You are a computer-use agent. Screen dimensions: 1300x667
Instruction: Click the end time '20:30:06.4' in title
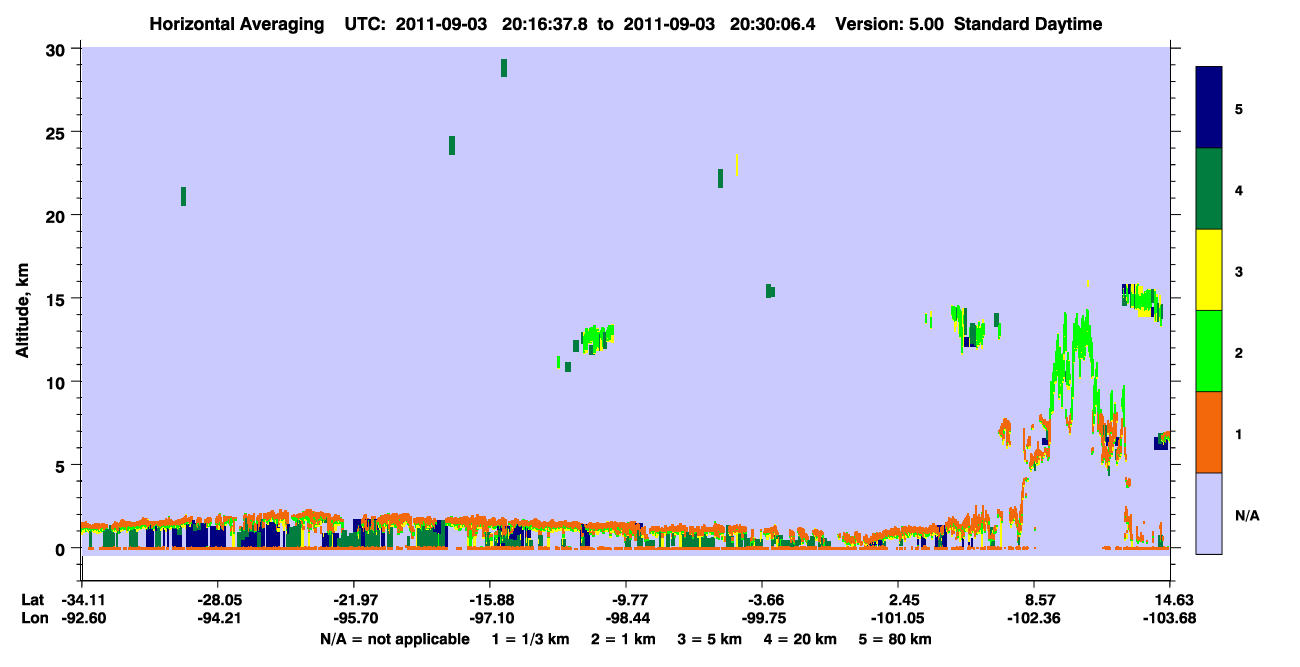point(771,24)
